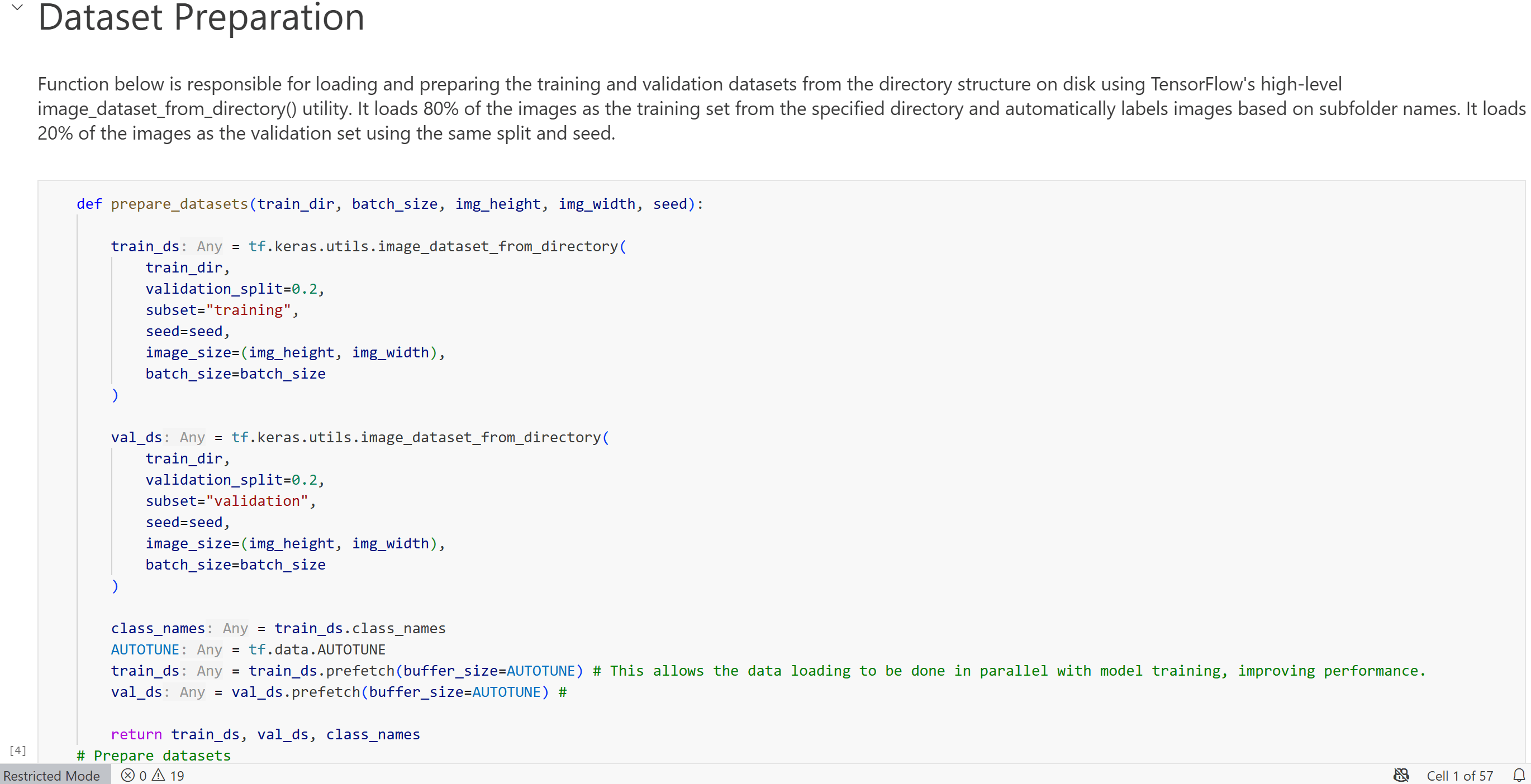
Task: Click the markdown description paragraph
Action: coord(782,108)
